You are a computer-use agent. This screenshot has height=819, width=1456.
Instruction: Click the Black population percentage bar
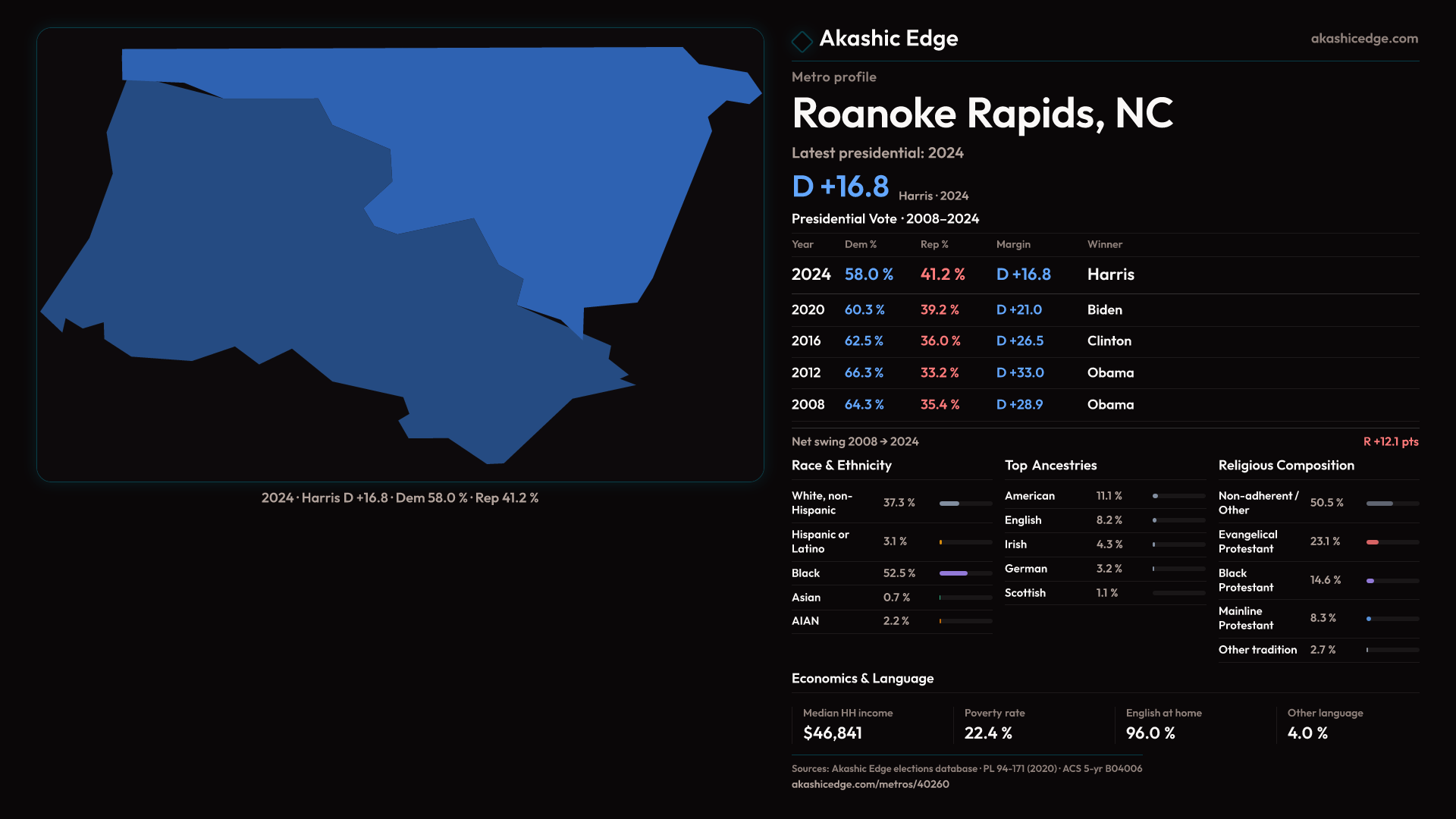(x=954, y=573)
